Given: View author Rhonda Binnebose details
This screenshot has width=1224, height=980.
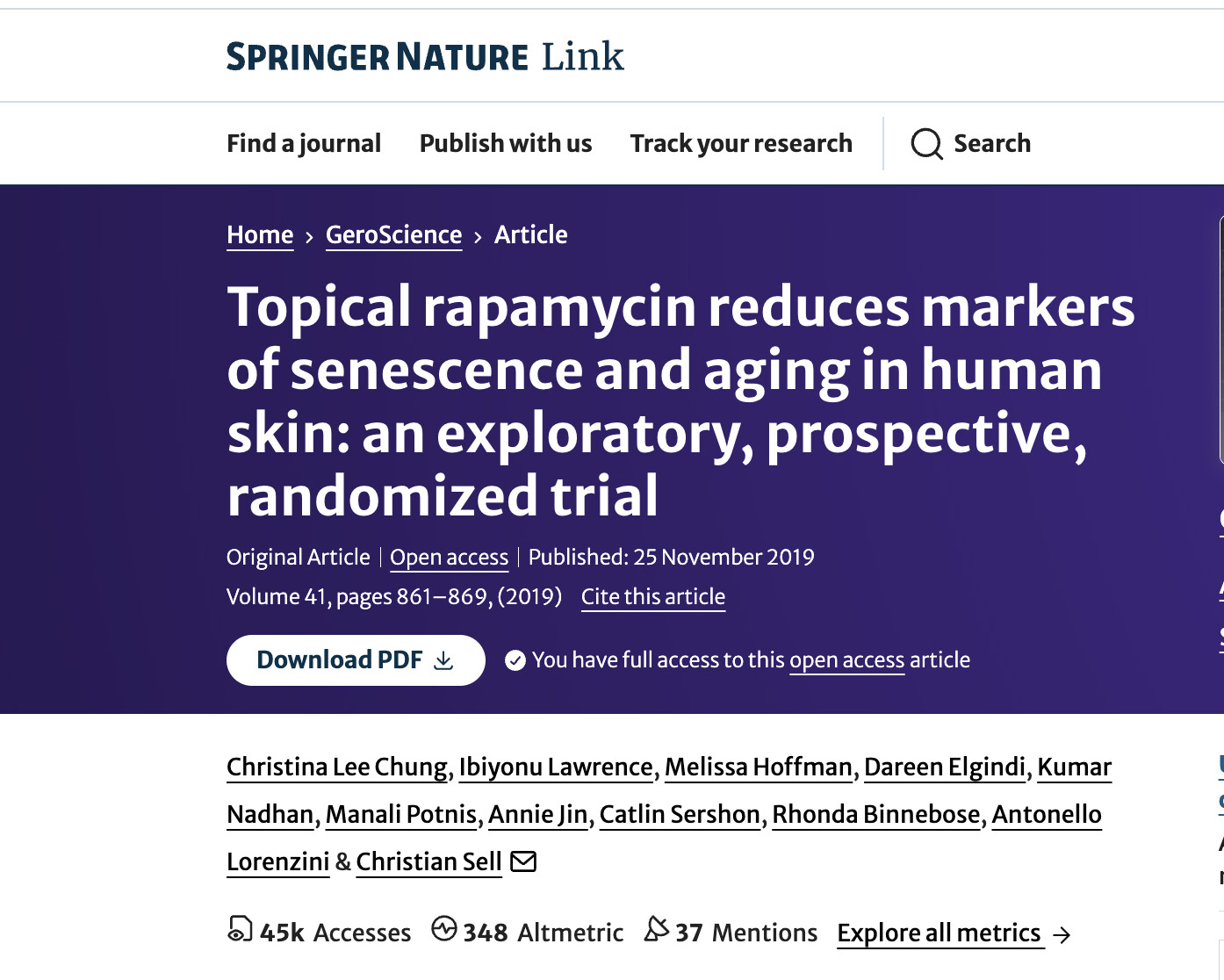Looking at the screenshot, I should point(876,815).
